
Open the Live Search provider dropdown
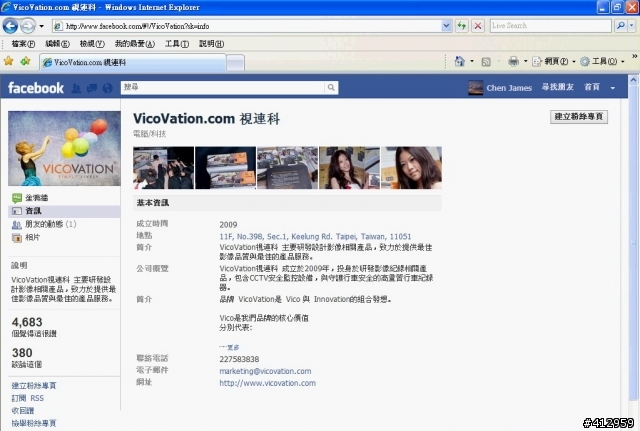(x=631, y=26)
